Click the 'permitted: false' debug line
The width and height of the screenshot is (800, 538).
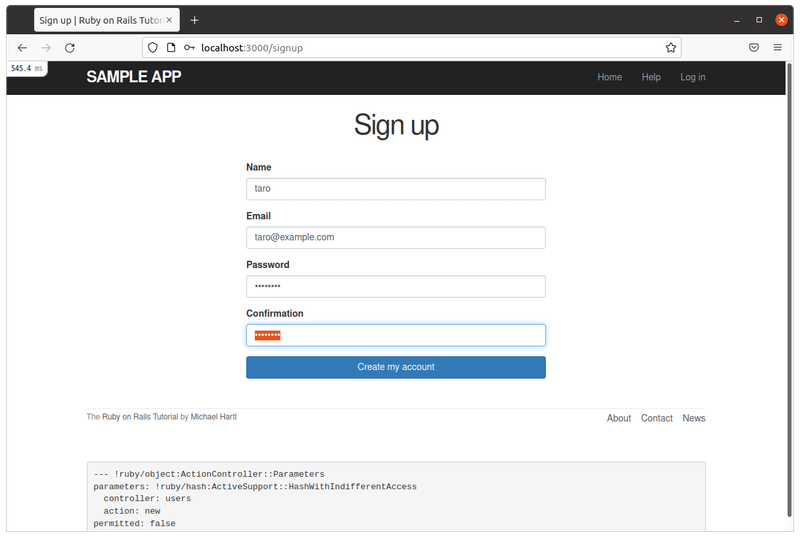coord(134,523)
